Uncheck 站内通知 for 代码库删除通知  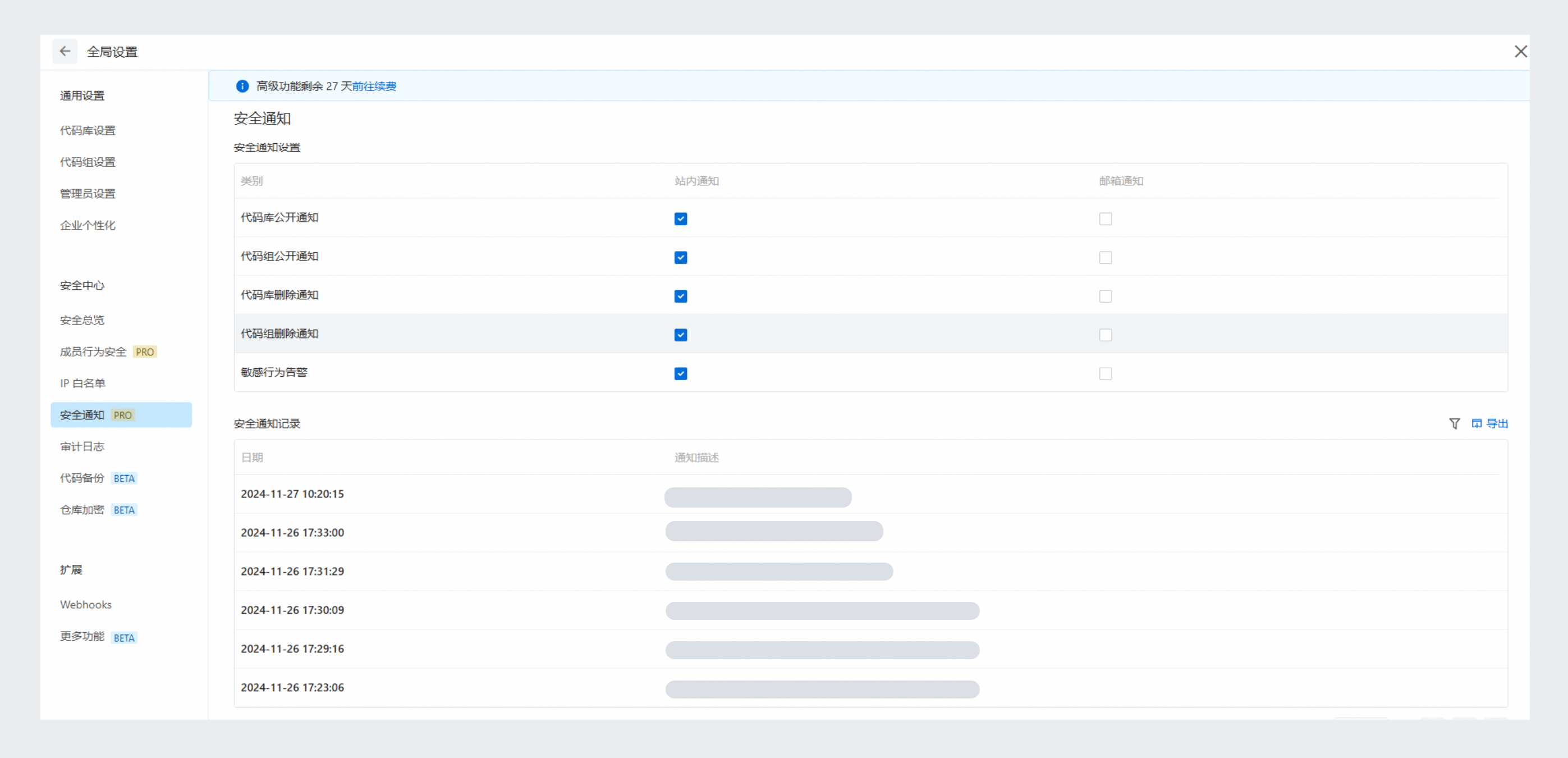[681, 296]
